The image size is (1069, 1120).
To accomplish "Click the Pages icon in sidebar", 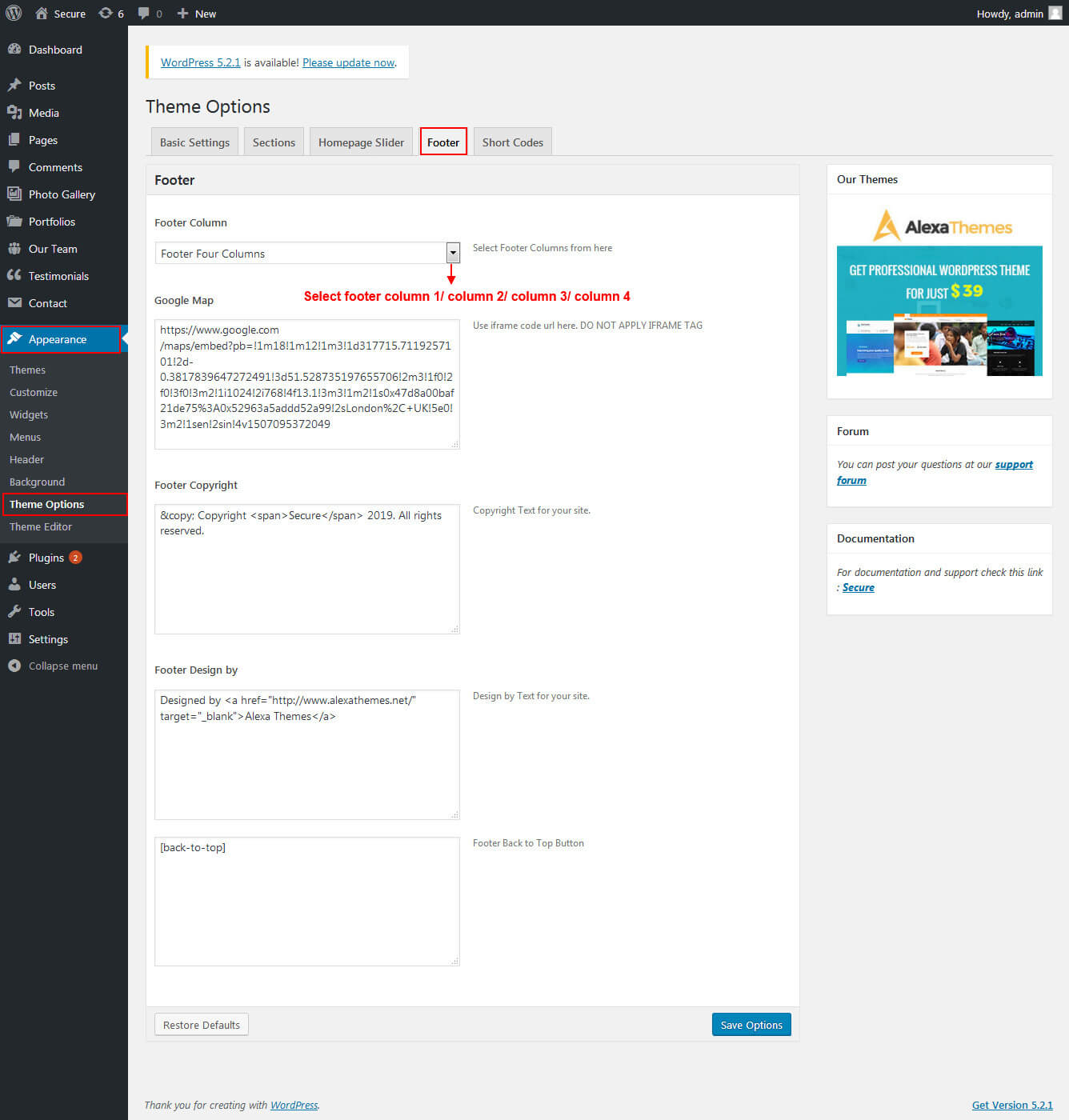I will coord(14,139).
